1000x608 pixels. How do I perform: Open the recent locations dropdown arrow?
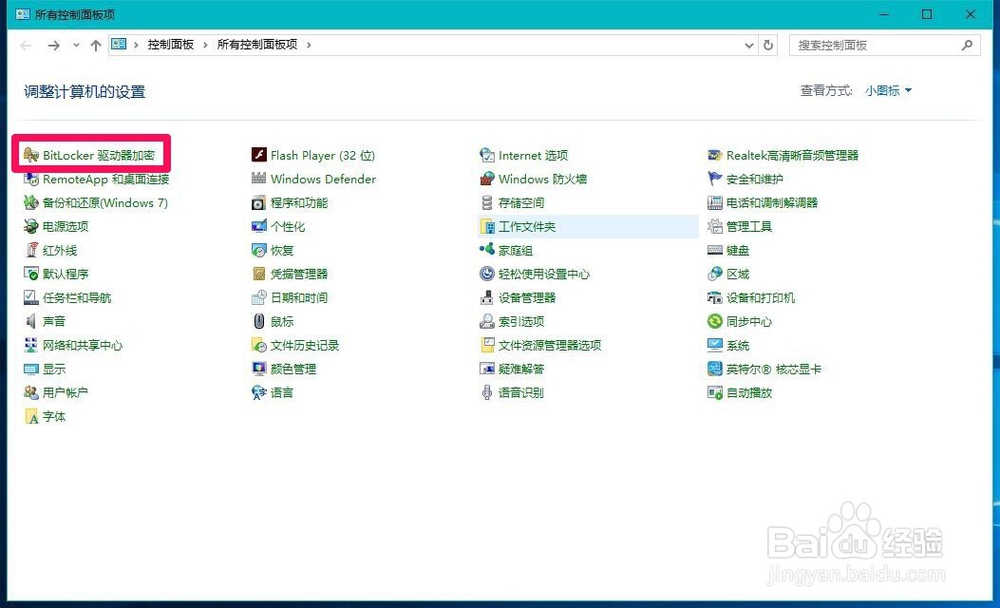coord(76,45)
